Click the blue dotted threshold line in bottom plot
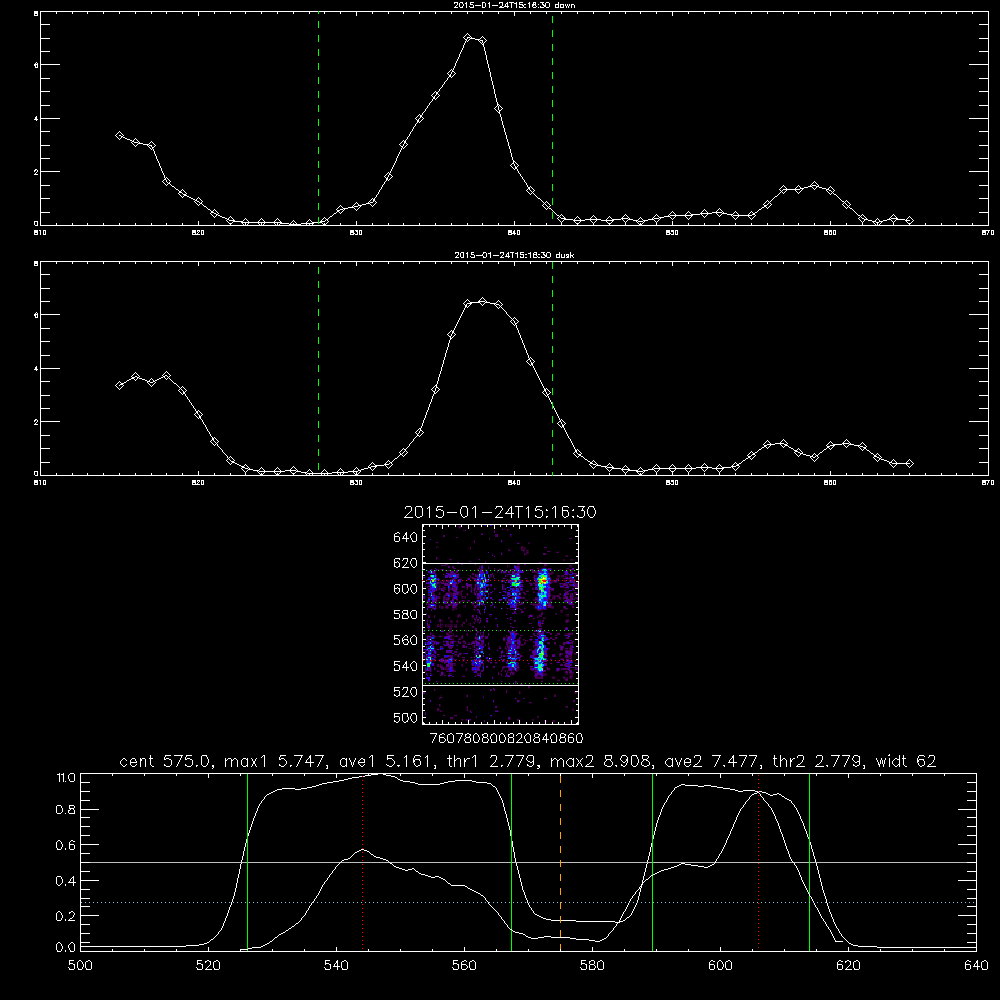Image resolution: width=1000 pixels, height=1000 pixels. [529, 902]
